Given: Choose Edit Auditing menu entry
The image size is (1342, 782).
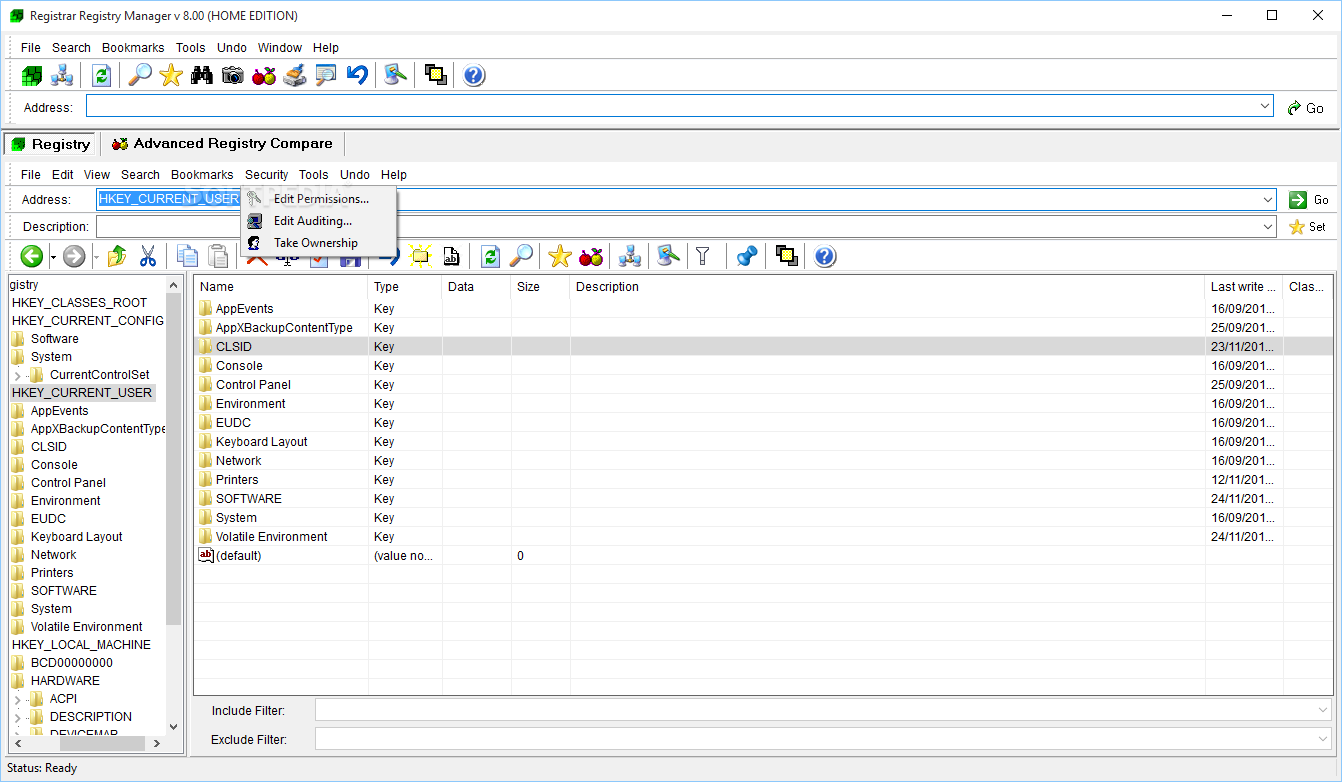Looking at the screenshot, I should [318, 221].
